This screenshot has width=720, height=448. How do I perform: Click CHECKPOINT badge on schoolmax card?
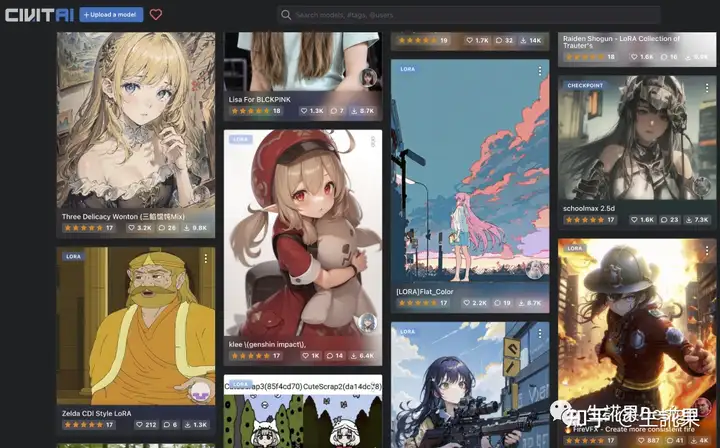click(585, 85)
